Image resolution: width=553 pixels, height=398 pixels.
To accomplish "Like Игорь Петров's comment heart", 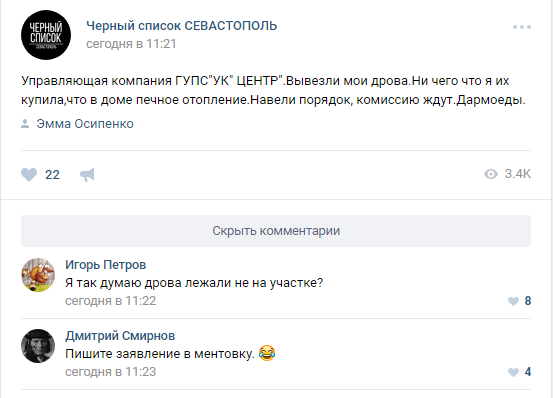I will tap(513, 301).
